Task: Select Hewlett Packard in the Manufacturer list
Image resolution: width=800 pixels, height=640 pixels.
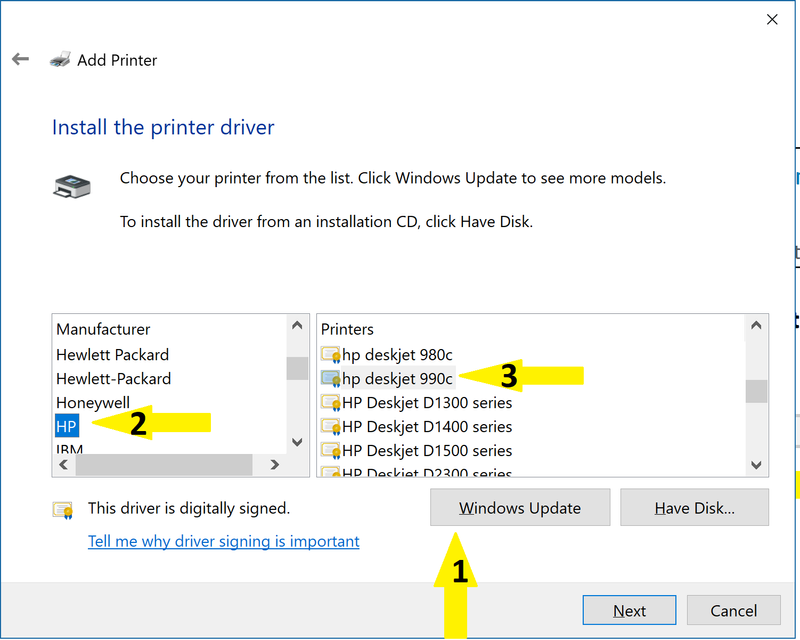Action: [x=112, y=355]
